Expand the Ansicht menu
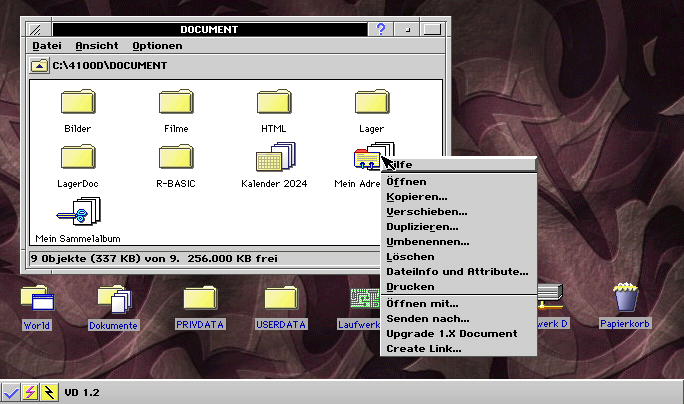The width and height of the screenshot is (684, 404). coord(97,46)
